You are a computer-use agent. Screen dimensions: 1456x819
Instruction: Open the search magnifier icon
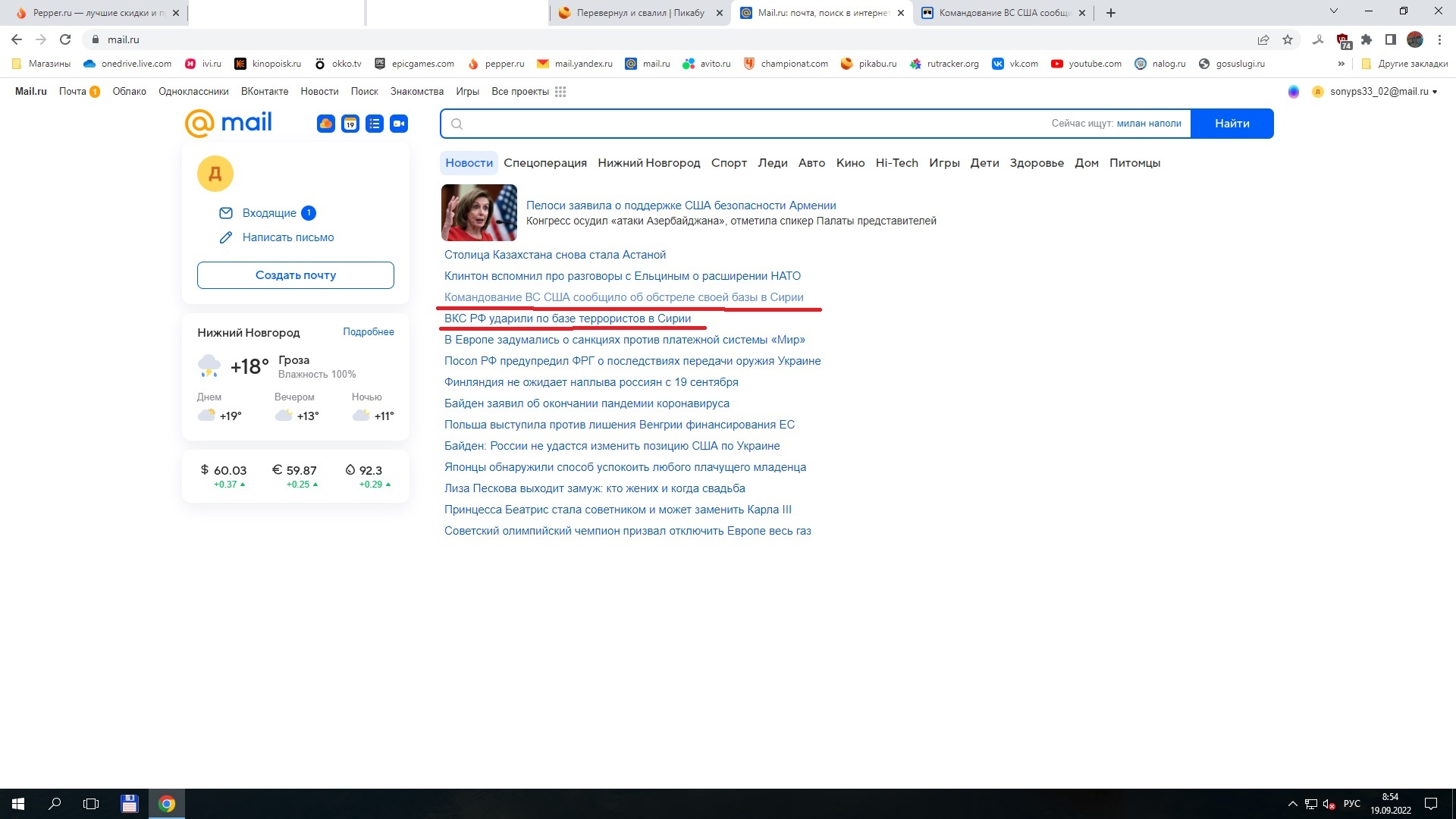(x=457, y=122)
